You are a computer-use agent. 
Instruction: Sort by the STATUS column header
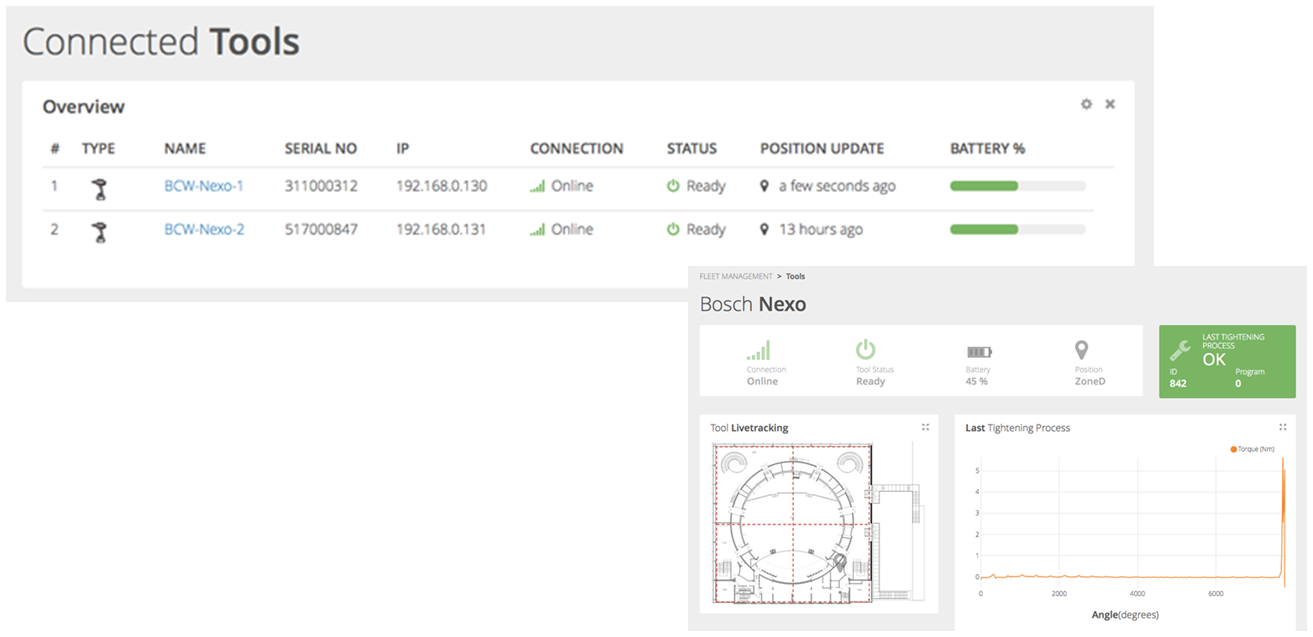pos(692,148)
